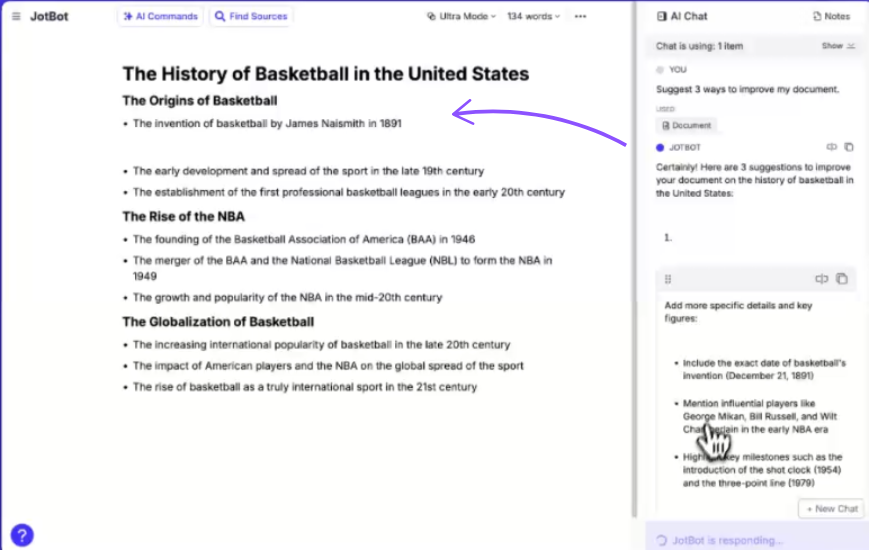Start a New Chat

pos(831,508)
